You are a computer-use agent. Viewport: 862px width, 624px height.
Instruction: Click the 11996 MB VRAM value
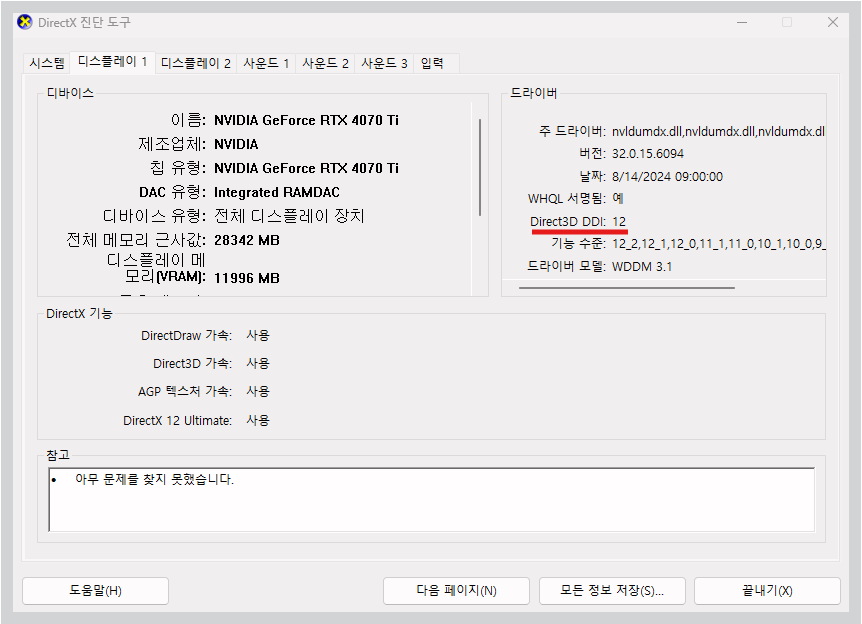pyautogui.click(x=247, y=278)
